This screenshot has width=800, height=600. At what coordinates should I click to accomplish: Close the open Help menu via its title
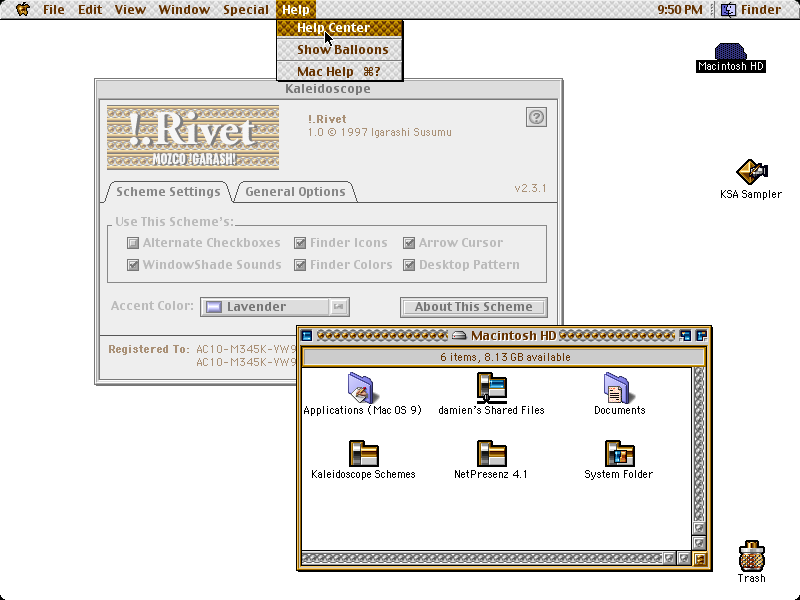[x=296, y=10]
